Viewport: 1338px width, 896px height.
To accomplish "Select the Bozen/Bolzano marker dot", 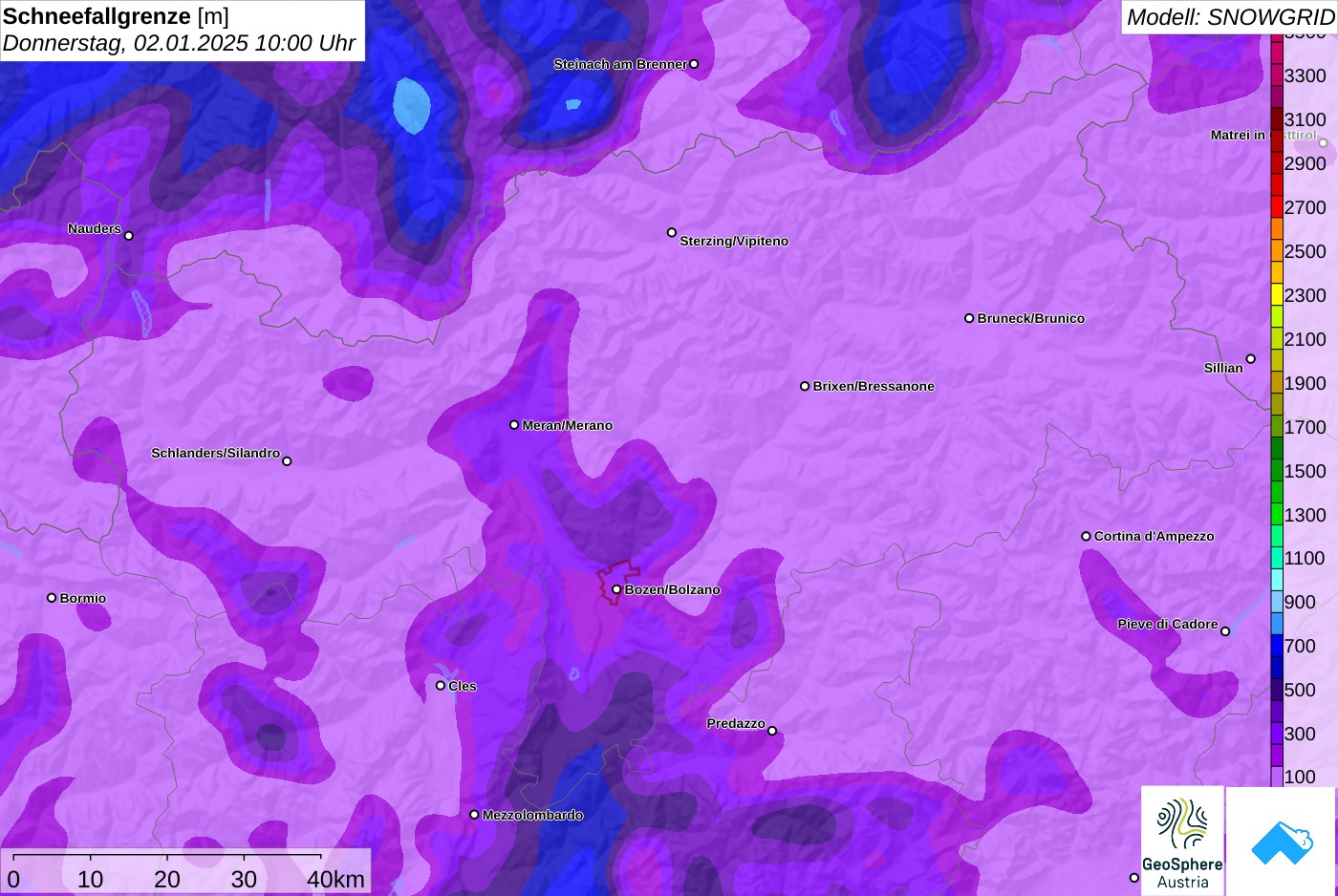I will point(616,589).
